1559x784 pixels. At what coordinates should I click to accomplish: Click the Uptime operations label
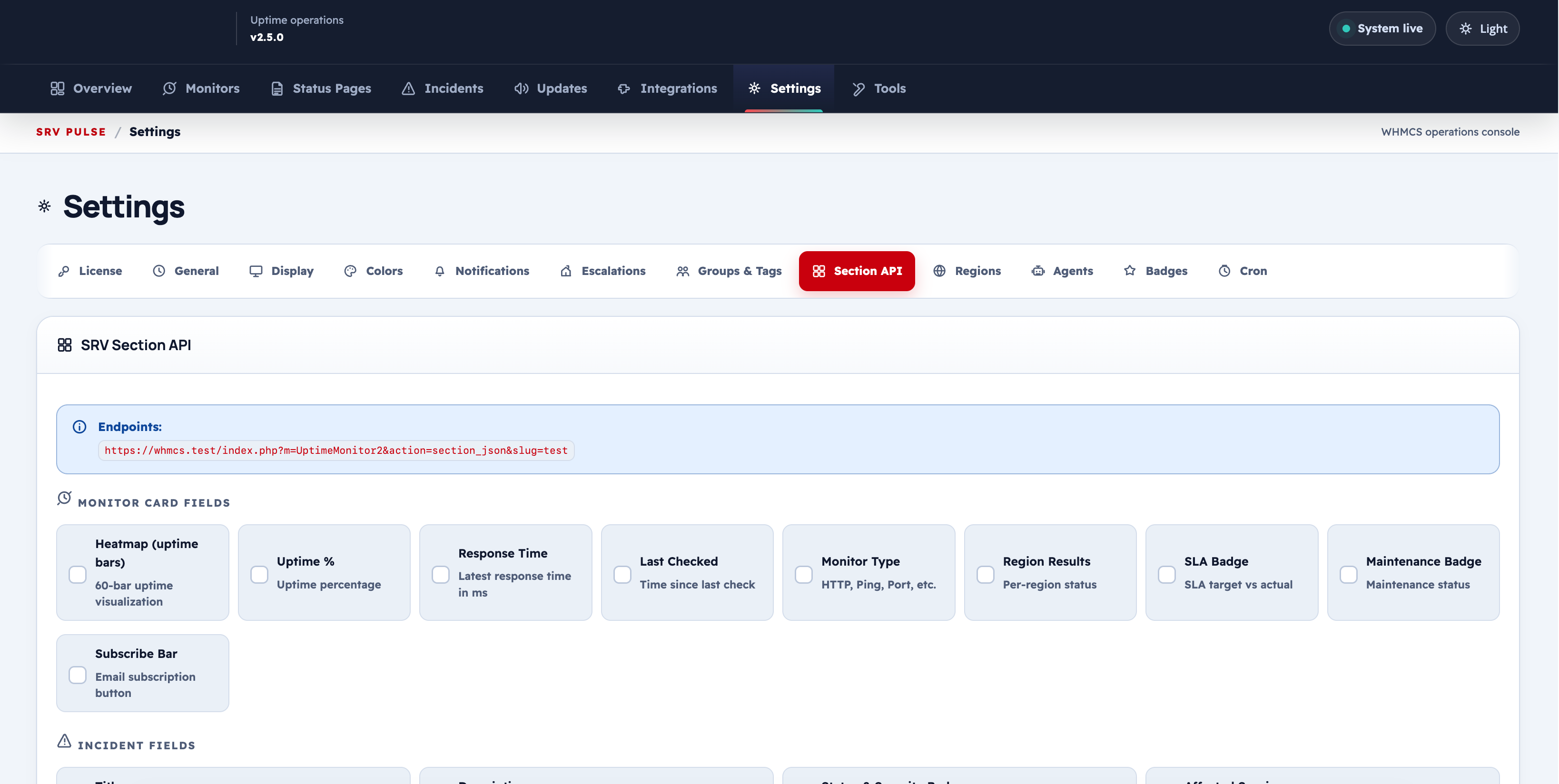pos(296,20)
